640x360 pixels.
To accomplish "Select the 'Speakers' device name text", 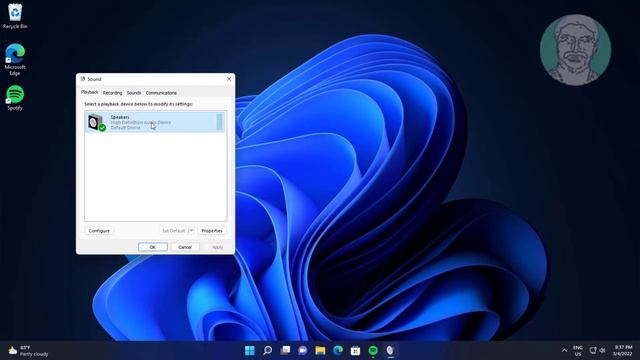I will click(120, 117).
